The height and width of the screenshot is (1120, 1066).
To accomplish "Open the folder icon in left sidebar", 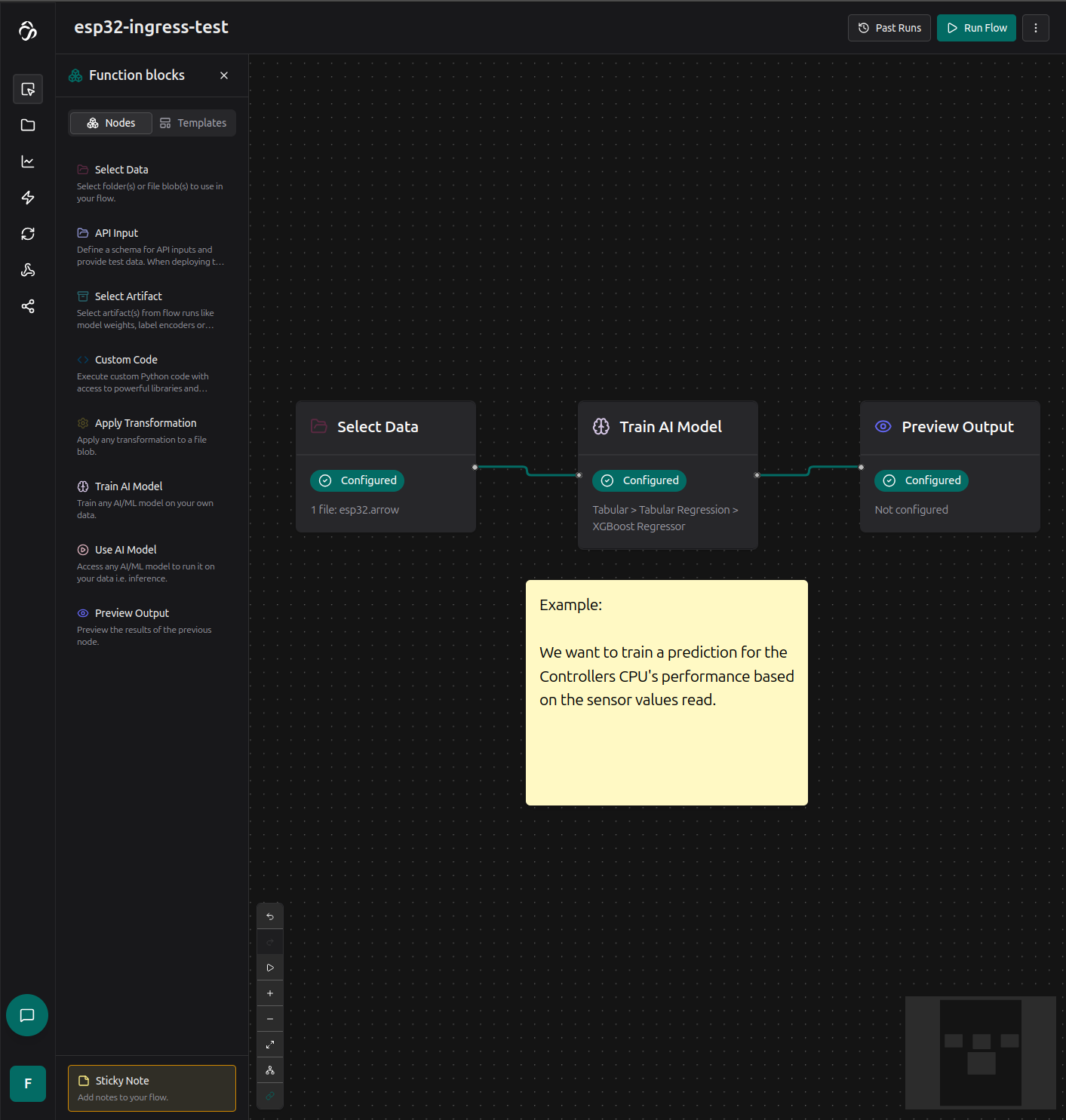I will coord(28,125).
